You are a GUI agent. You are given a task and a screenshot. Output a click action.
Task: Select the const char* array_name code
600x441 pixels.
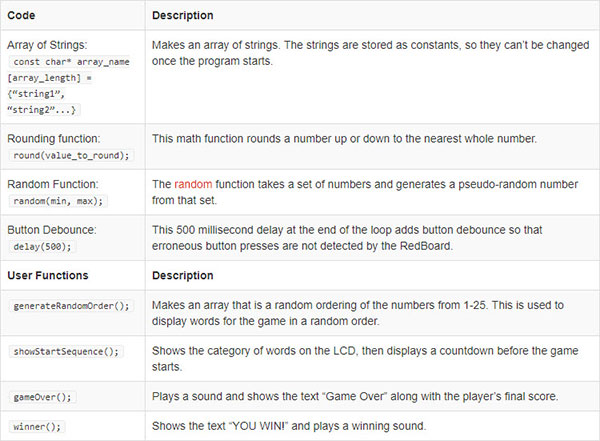(71, 62)
